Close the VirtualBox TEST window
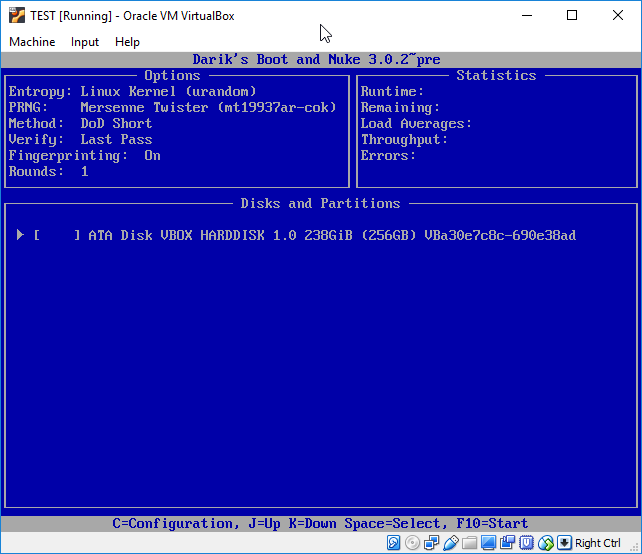This screenshot has height=554, width=642. click(618, 16)
